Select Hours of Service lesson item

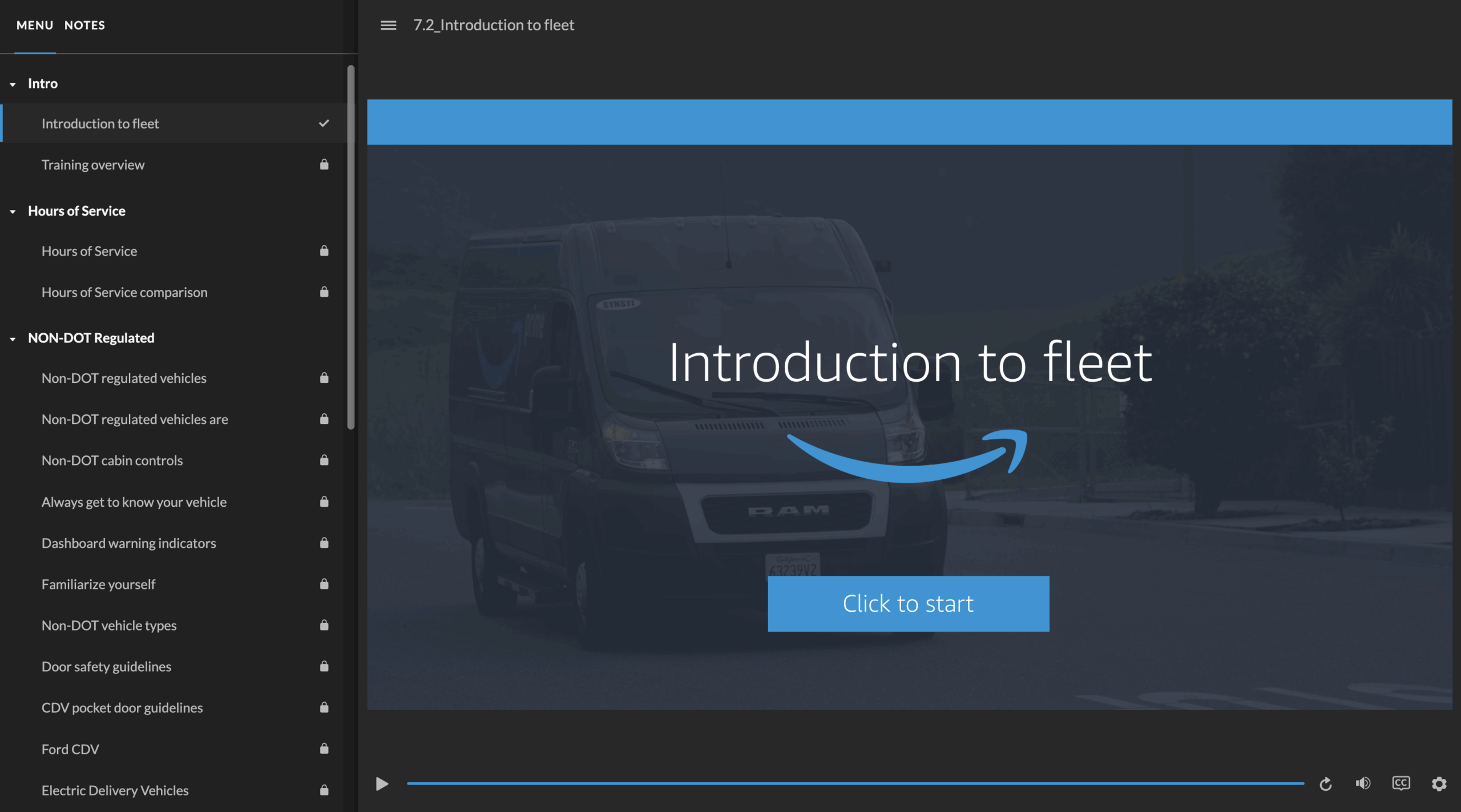(173, 251)
